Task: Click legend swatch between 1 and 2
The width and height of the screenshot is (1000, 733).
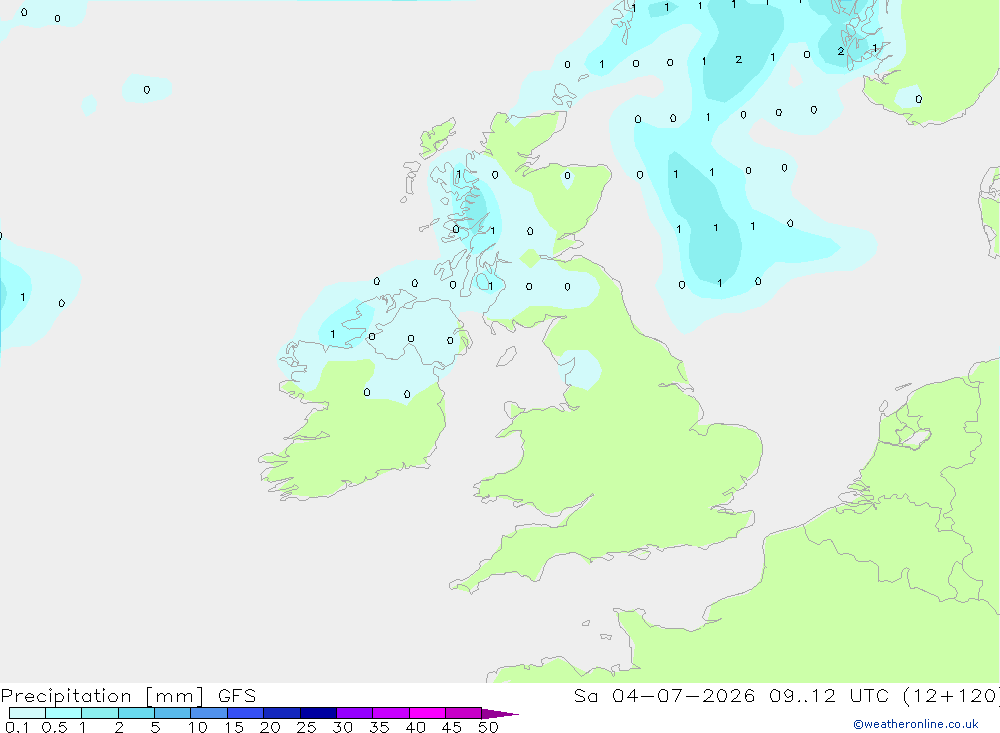Action: [100, 713]
